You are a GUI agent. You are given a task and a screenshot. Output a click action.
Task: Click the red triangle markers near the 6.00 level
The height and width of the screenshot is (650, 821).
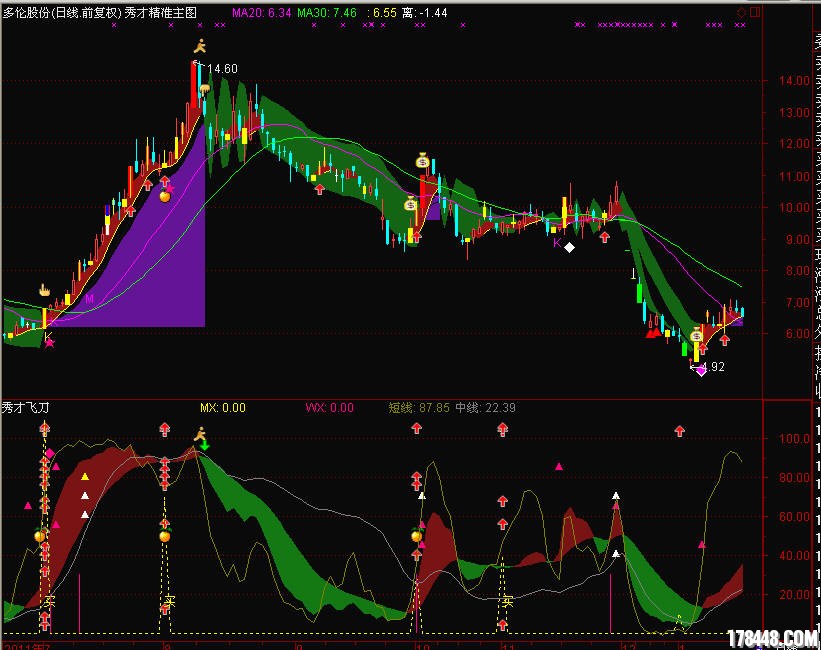pos(653,332)
